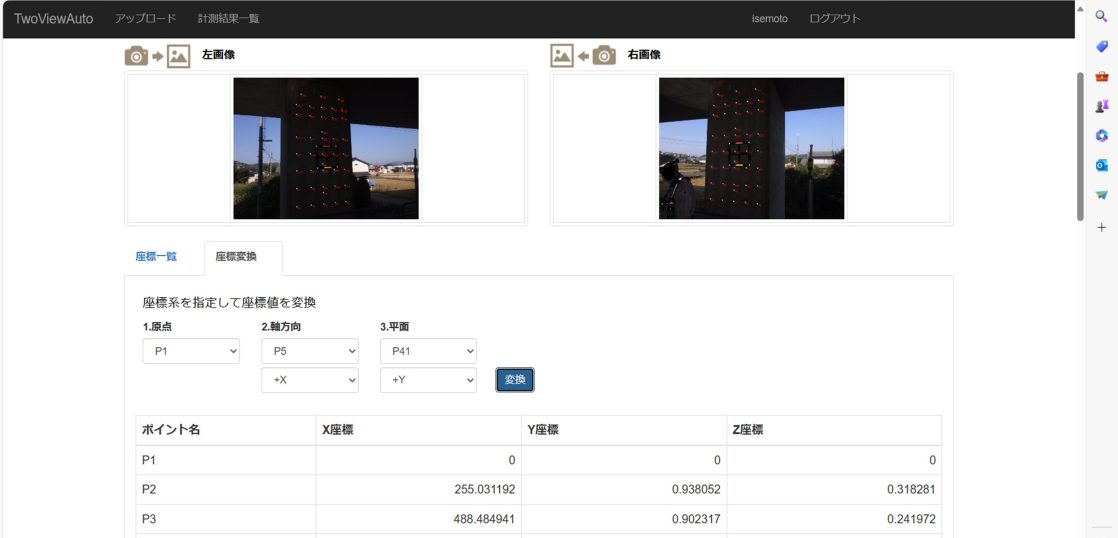The image size is (1118, 538).
Task: Click the value 0.938052
Action: [694, 490]
